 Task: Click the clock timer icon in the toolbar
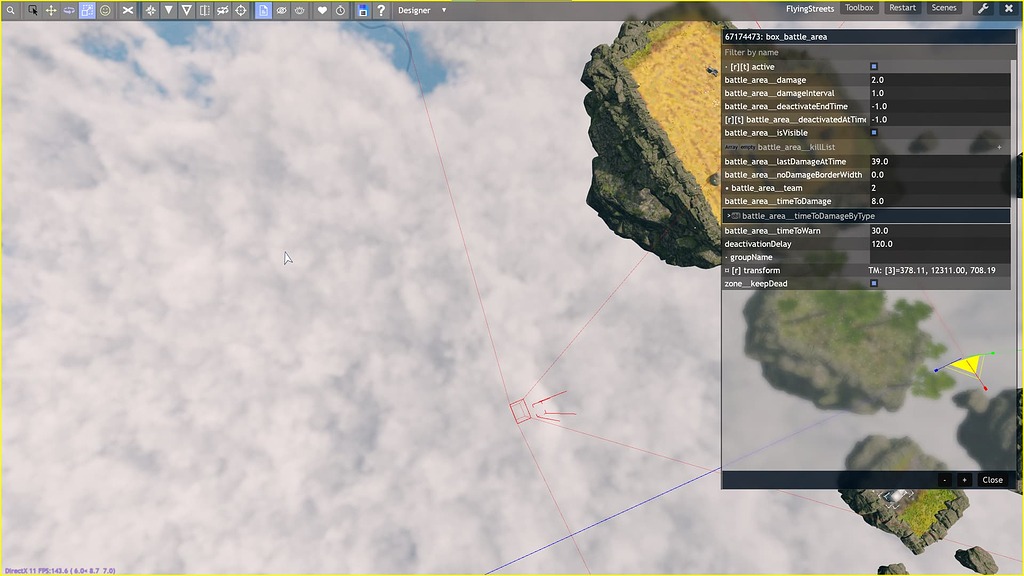[340, 9]
